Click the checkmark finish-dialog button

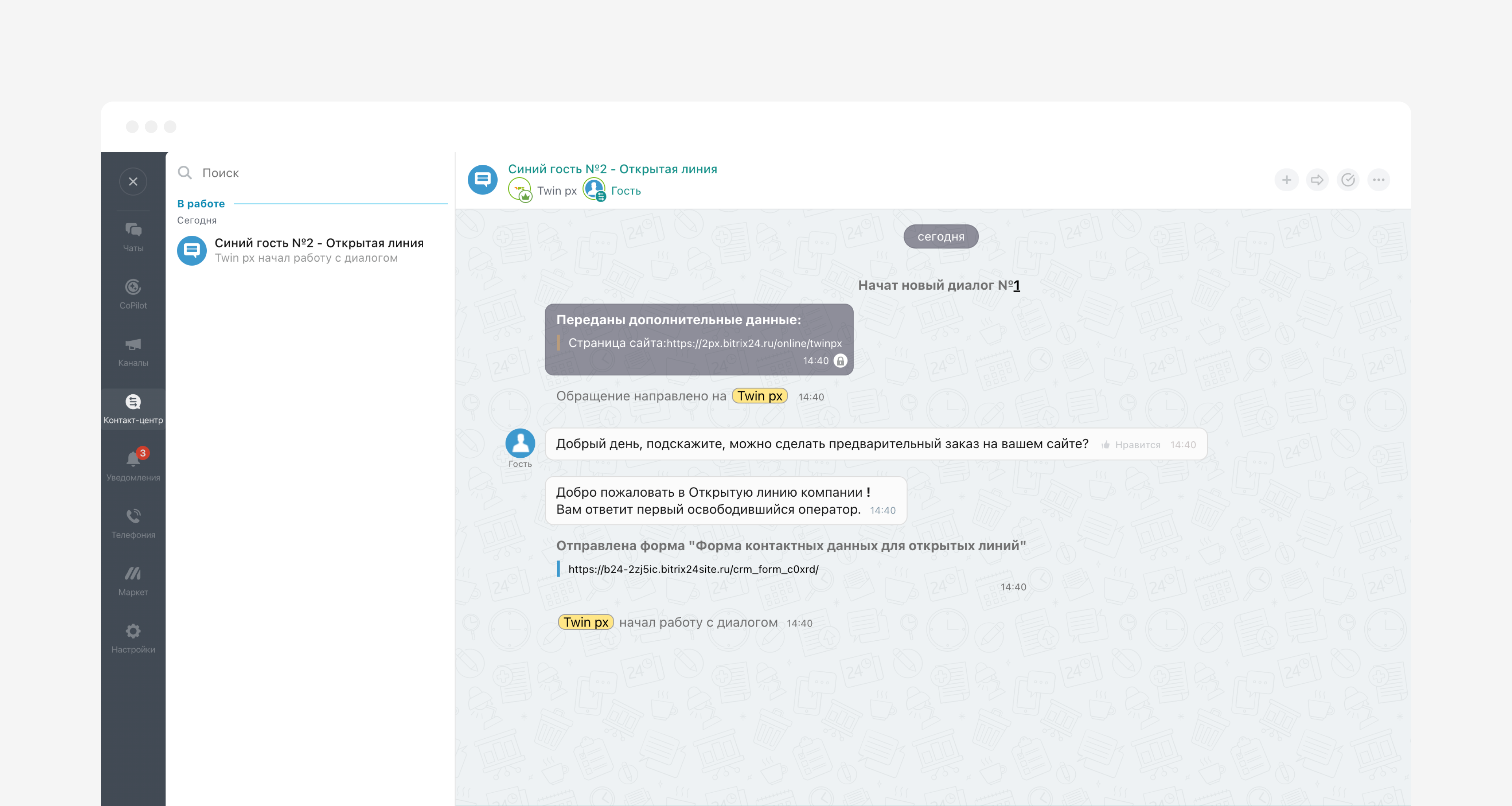click(1348, 180)
